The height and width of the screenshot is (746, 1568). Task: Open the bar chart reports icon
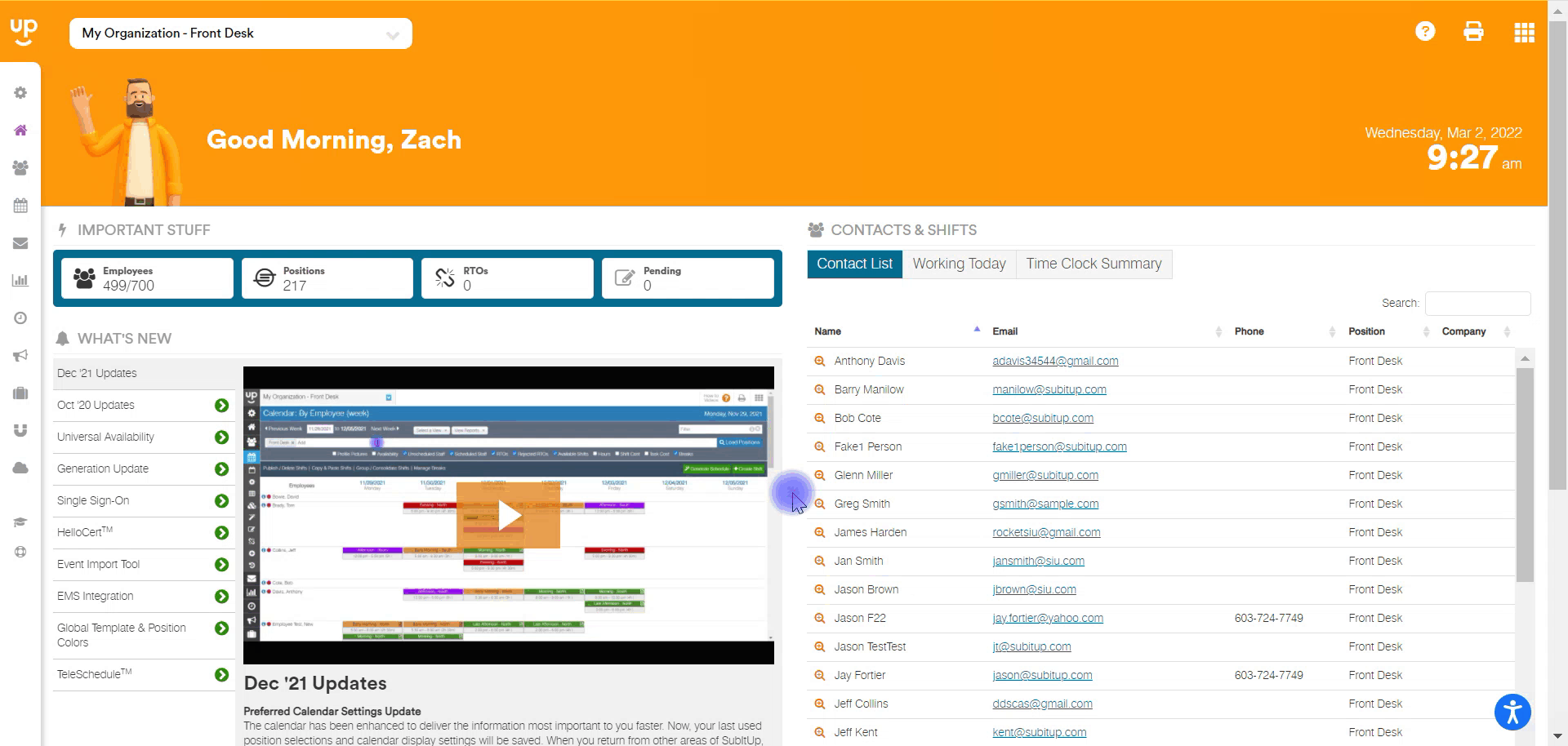coord(20,281)
